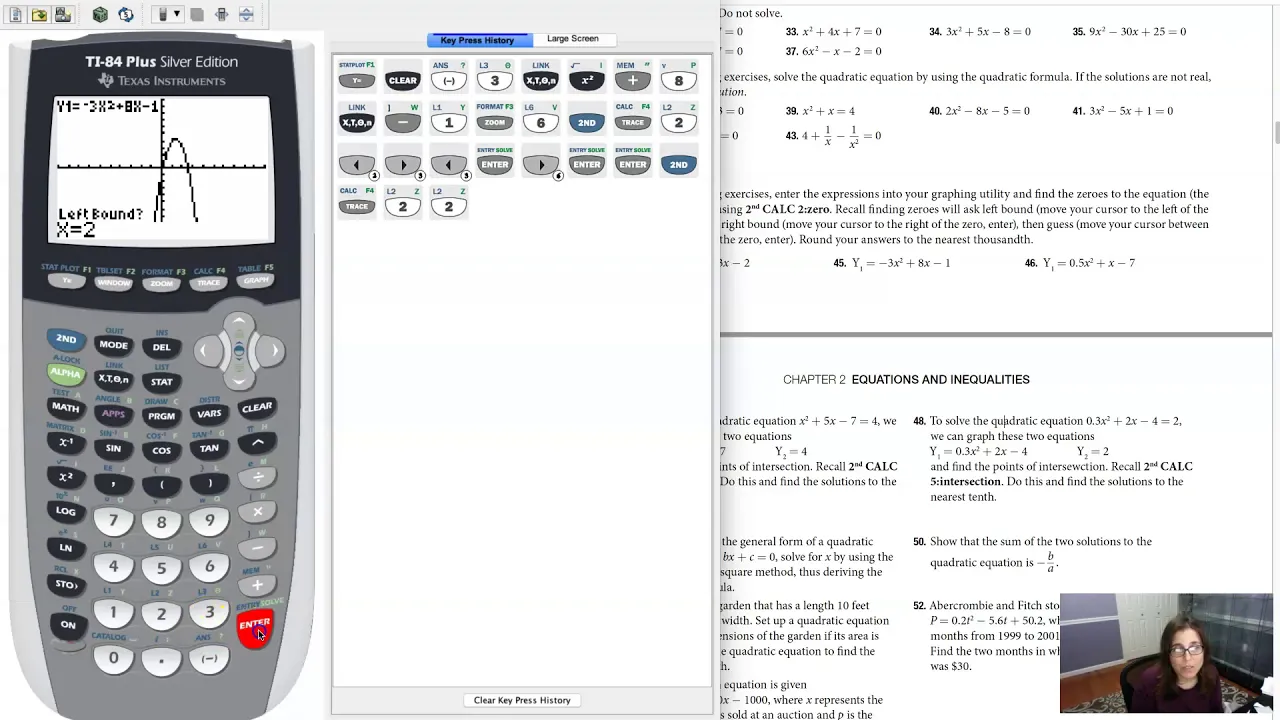Click the green cube toolbar icon
Viewport: 1280px width, 720px height.
pyautogui.click(x=100, y=14)
